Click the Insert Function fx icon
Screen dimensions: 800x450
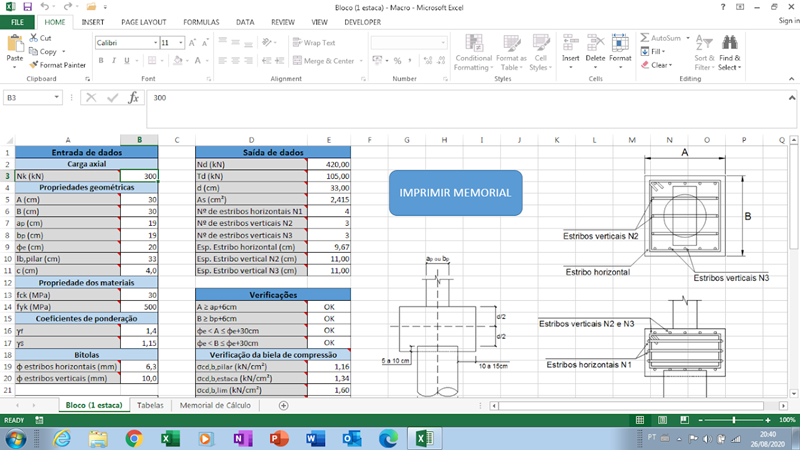[x=134, y=97]
